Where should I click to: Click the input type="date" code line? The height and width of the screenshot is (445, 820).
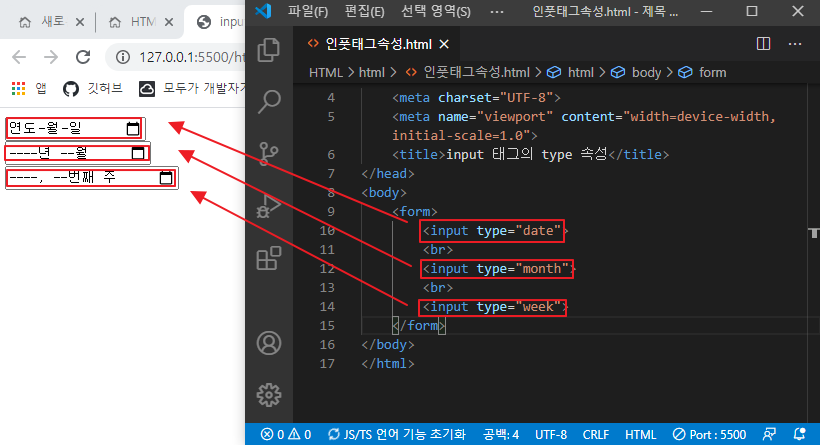(494, 231)
